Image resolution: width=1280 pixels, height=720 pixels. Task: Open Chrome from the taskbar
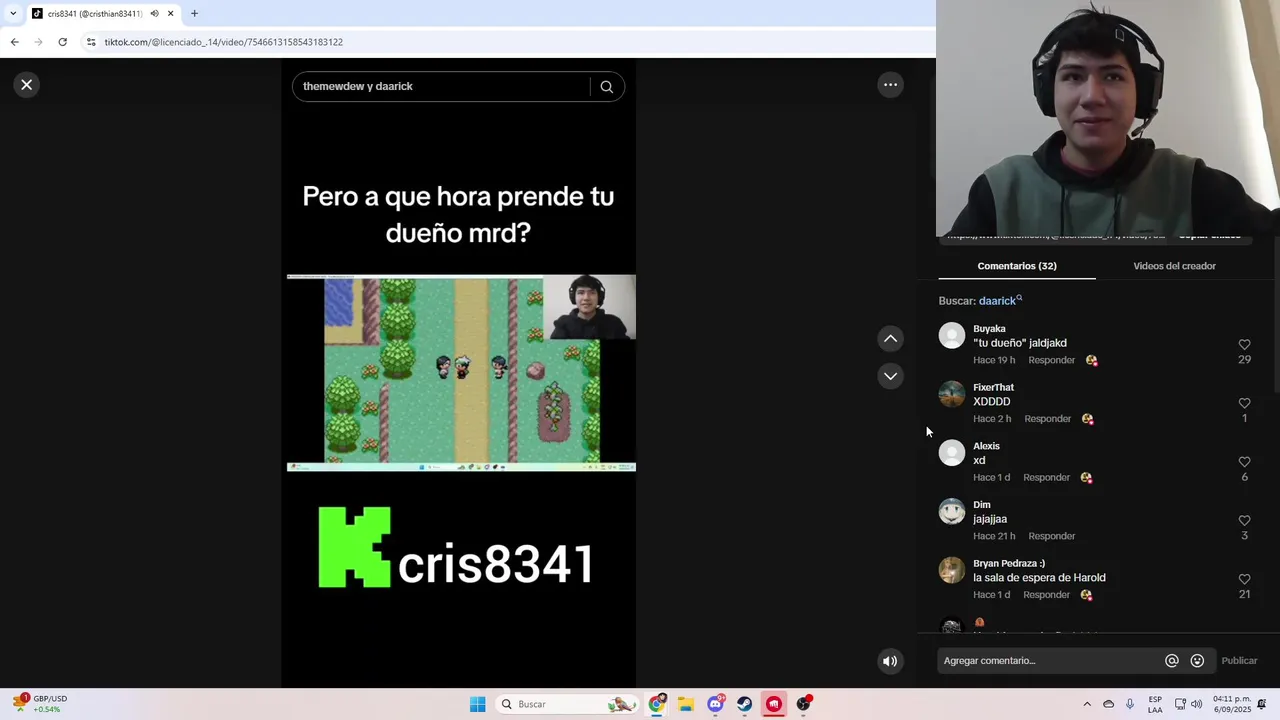(x=657, y=704)
